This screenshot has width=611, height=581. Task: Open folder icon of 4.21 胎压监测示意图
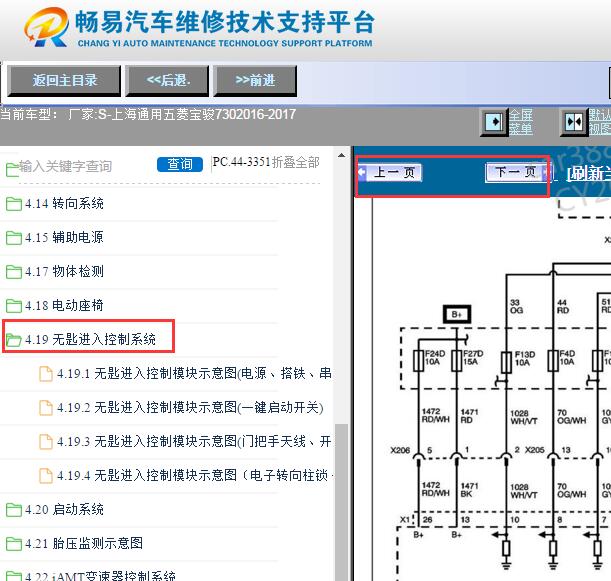click(x=14, y=543)
